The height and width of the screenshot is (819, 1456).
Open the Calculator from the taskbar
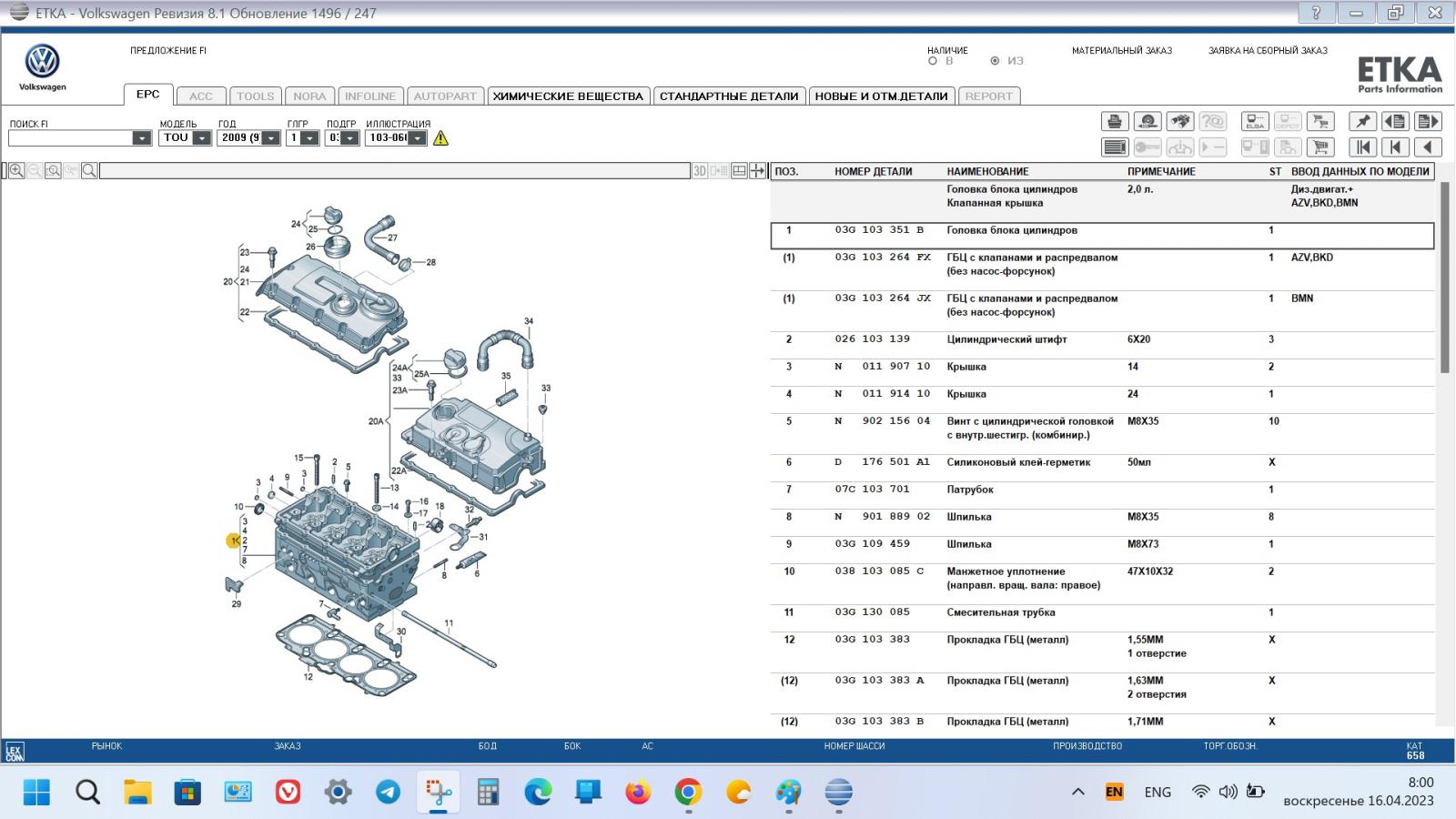(x=488, y=792)
